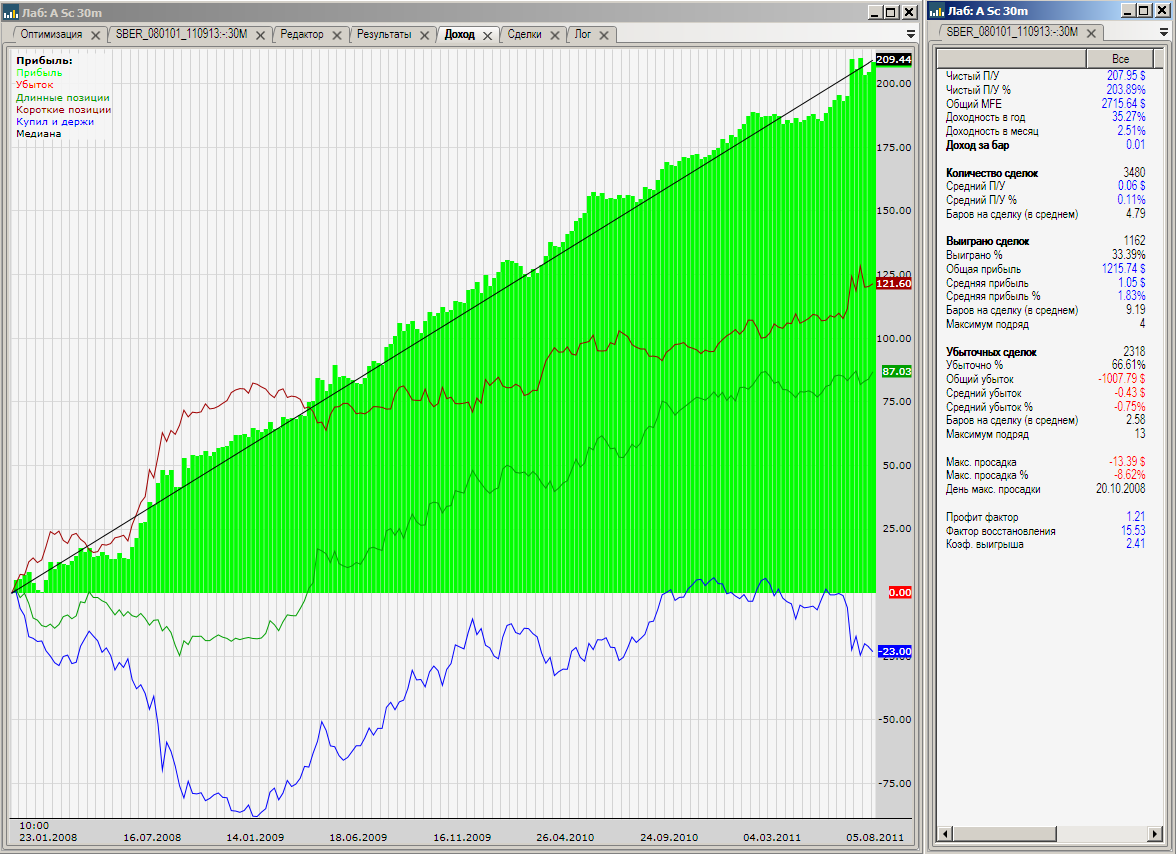Click scroll left arrow in statistics panel
This screenshot has width=1176, height=854.
(946, 834)
